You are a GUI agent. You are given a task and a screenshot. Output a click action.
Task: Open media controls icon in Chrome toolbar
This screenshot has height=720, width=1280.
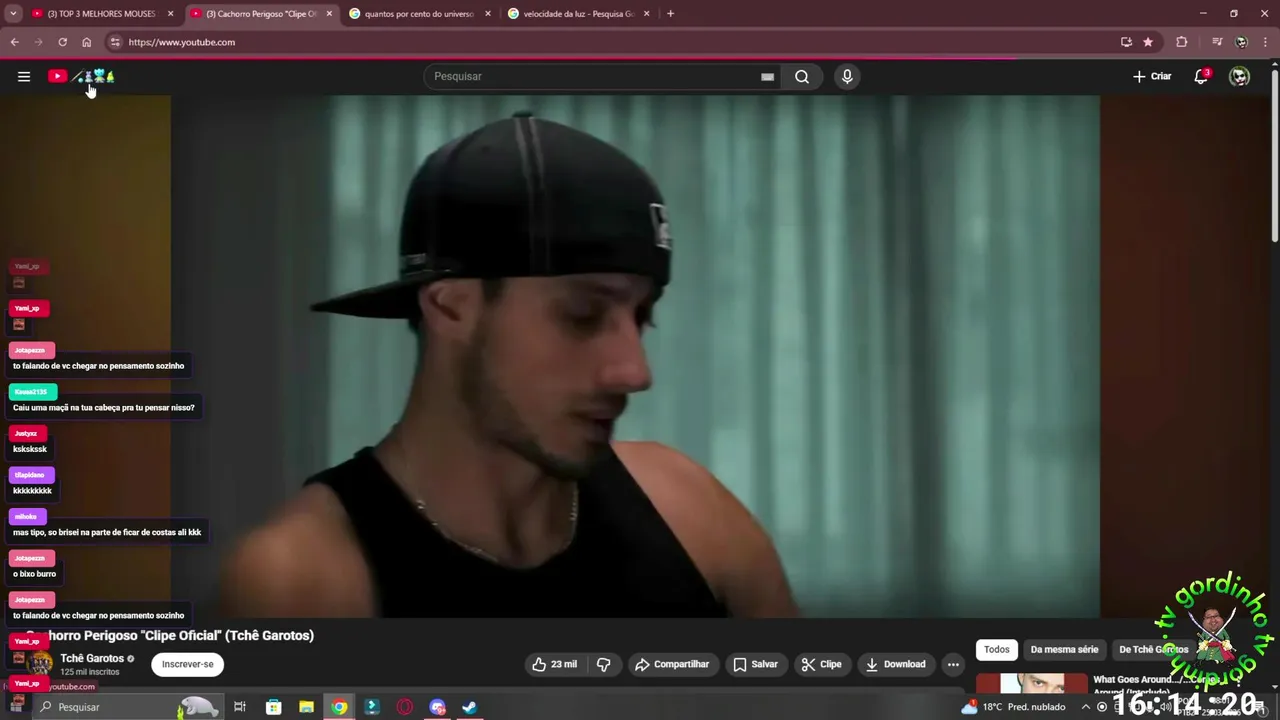click(1217, 42)
